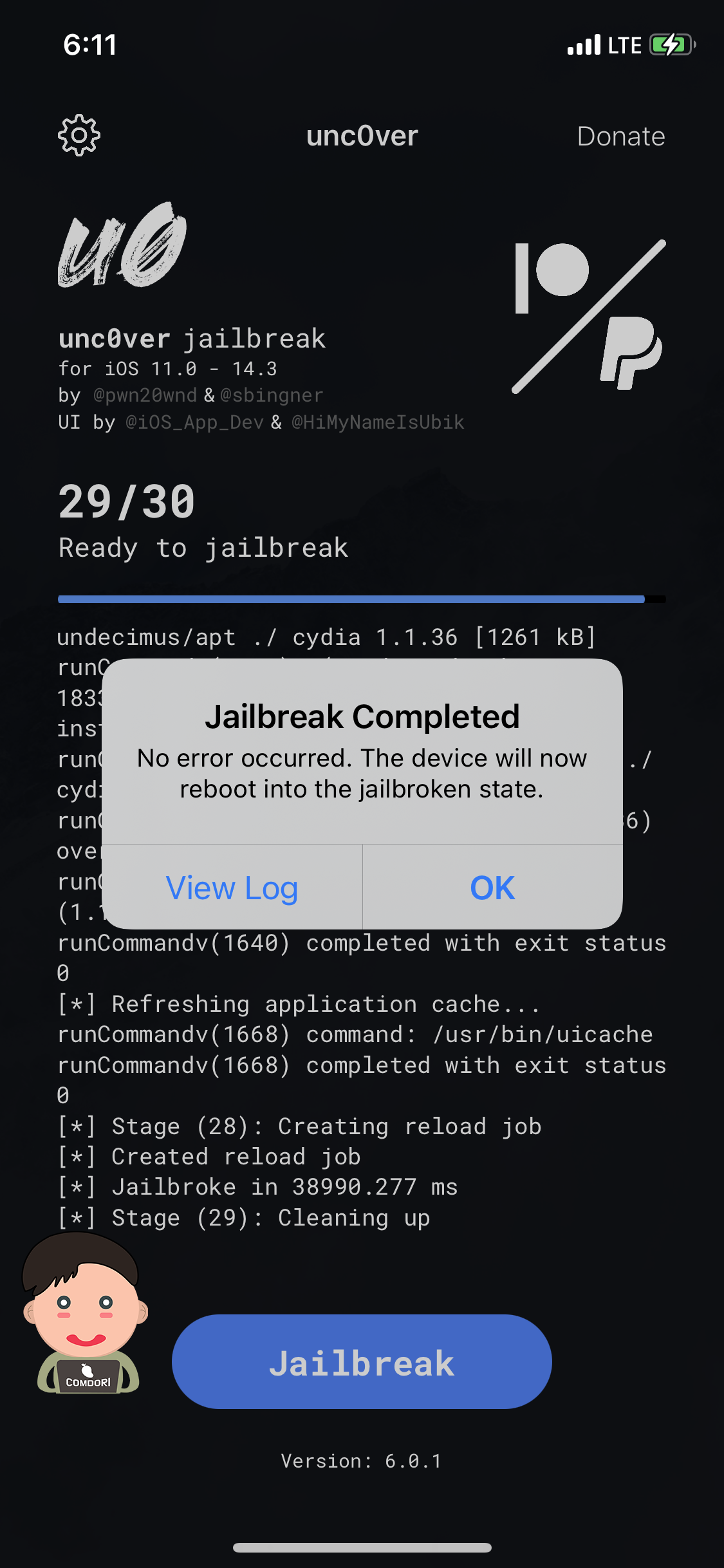Tap the unc0ver u0 logo
Viewport: 724px width, 1568px height.
(122, 245)
